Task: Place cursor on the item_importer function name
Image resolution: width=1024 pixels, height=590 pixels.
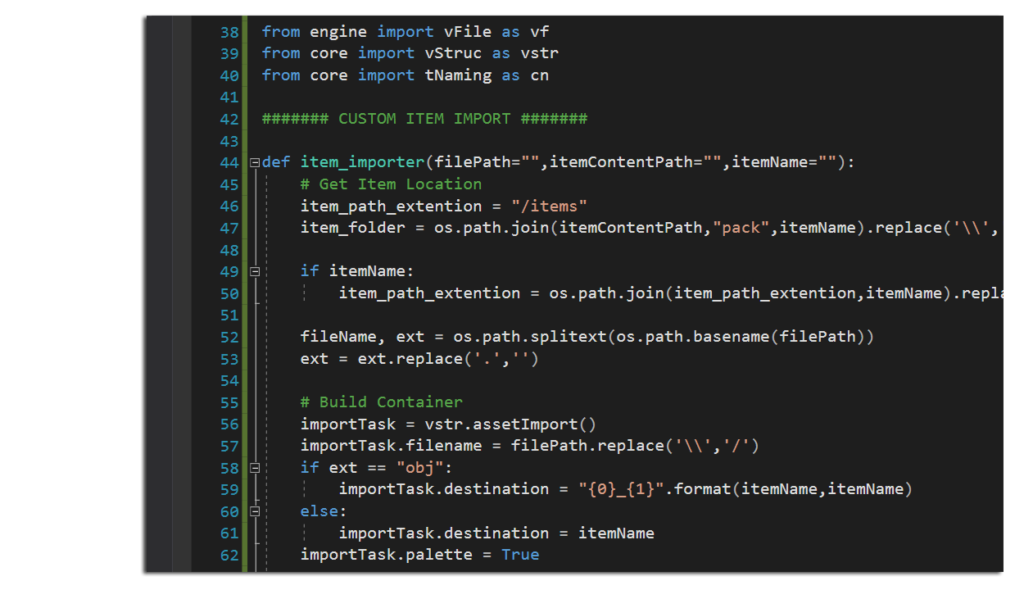Action: 362,161
